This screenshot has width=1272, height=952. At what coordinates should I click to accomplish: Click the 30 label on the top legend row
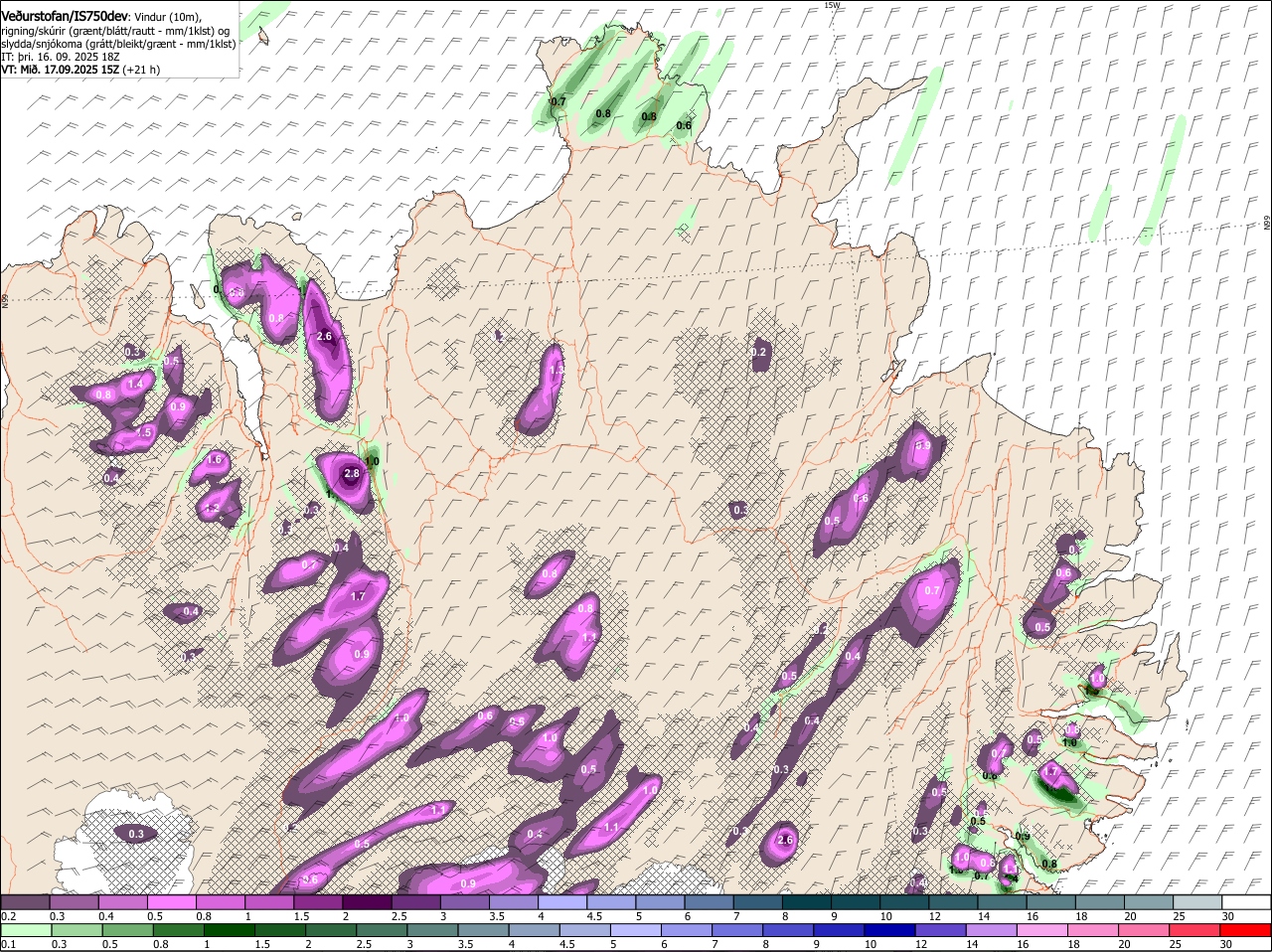coord(1228,916)
